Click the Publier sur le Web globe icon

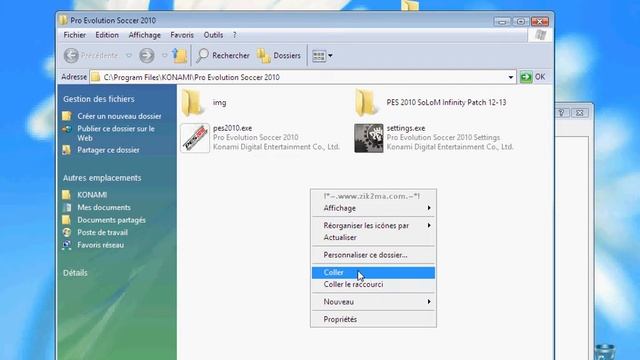(x=67, y=129)
